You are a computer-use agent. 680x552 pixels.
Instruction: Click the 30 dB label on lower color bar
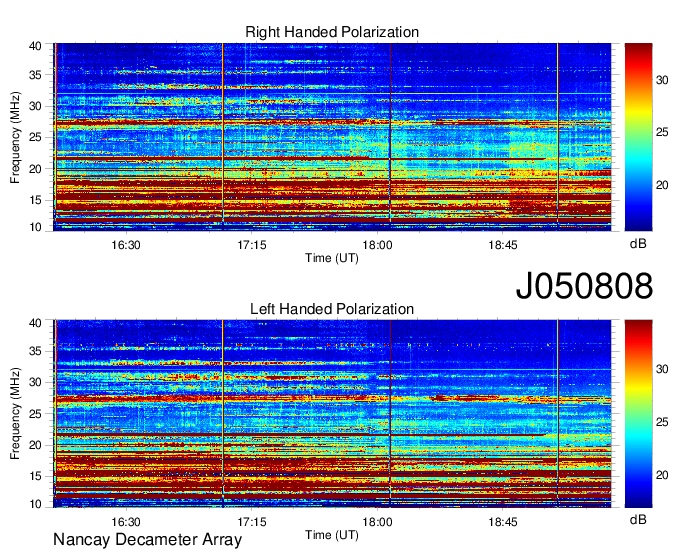pyautogui.click(x=662, y=369)
